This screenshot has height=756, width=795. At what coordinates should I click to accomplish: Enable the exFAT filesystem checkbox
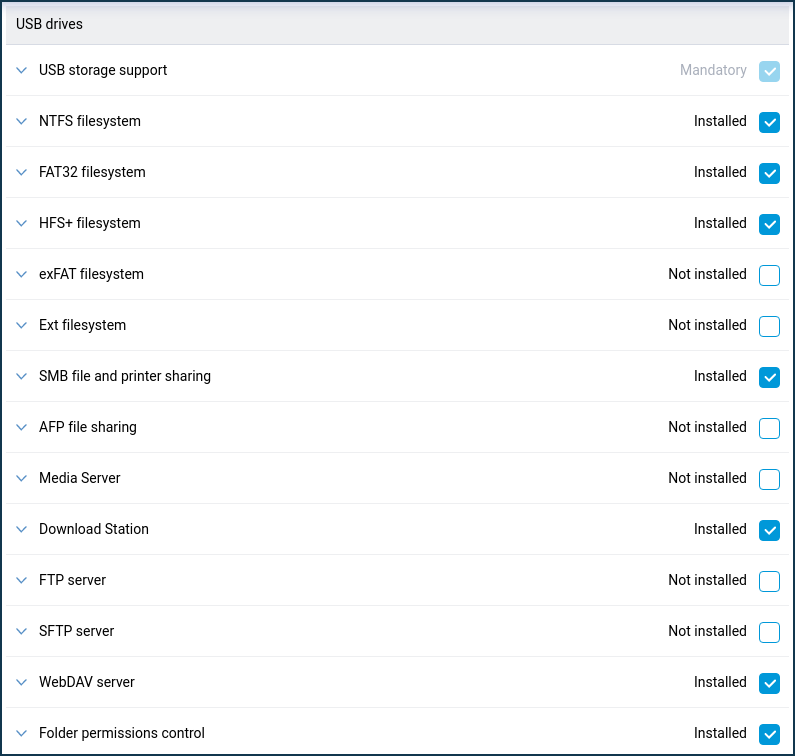click(769, 275)
